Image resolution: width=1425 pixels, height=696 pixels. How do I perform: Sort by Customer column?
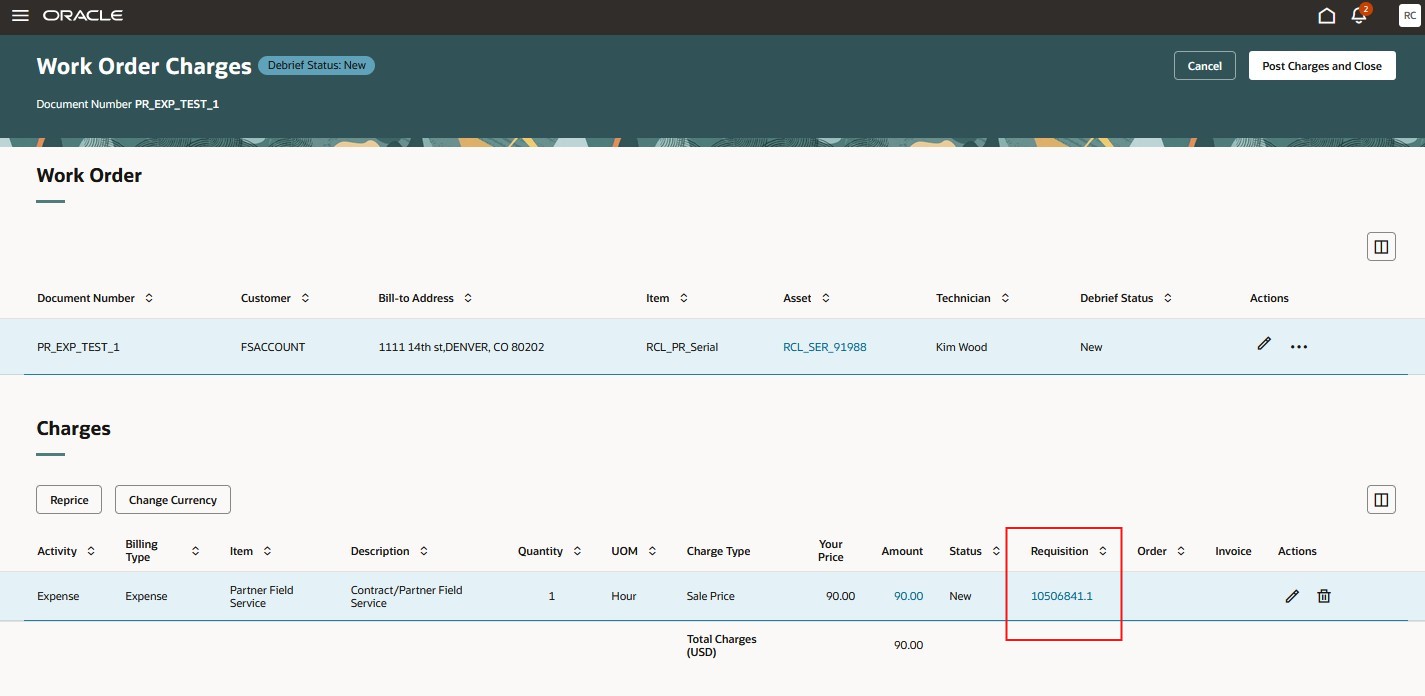(305, 298)
